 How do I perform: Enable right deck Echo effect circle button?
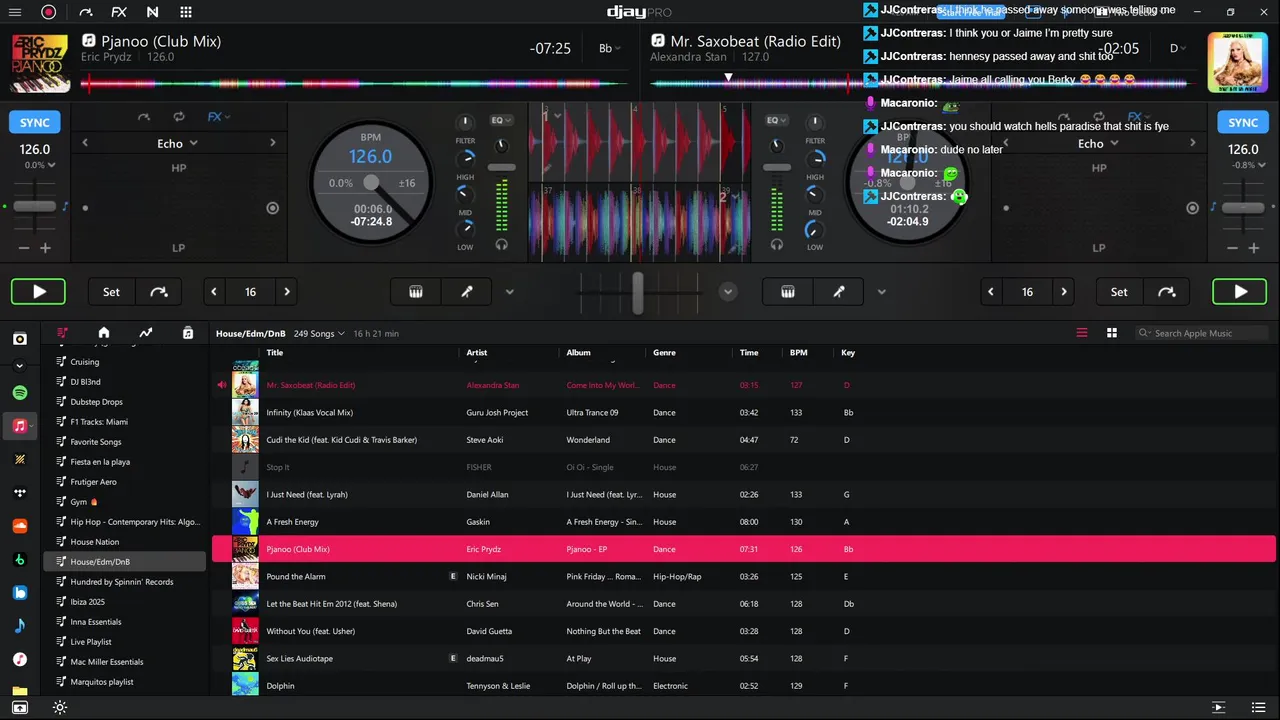click(x=1192, y=208)
